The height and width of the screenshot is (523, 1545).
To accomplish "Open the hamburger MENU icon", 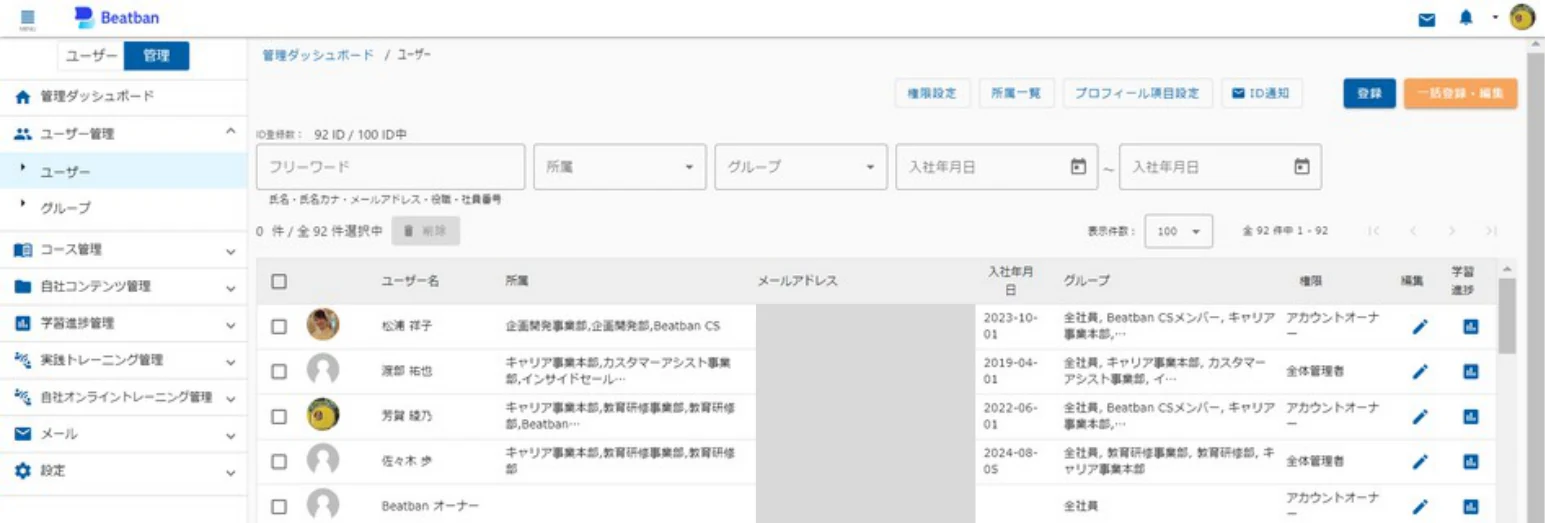I will (x=27, y=18).
